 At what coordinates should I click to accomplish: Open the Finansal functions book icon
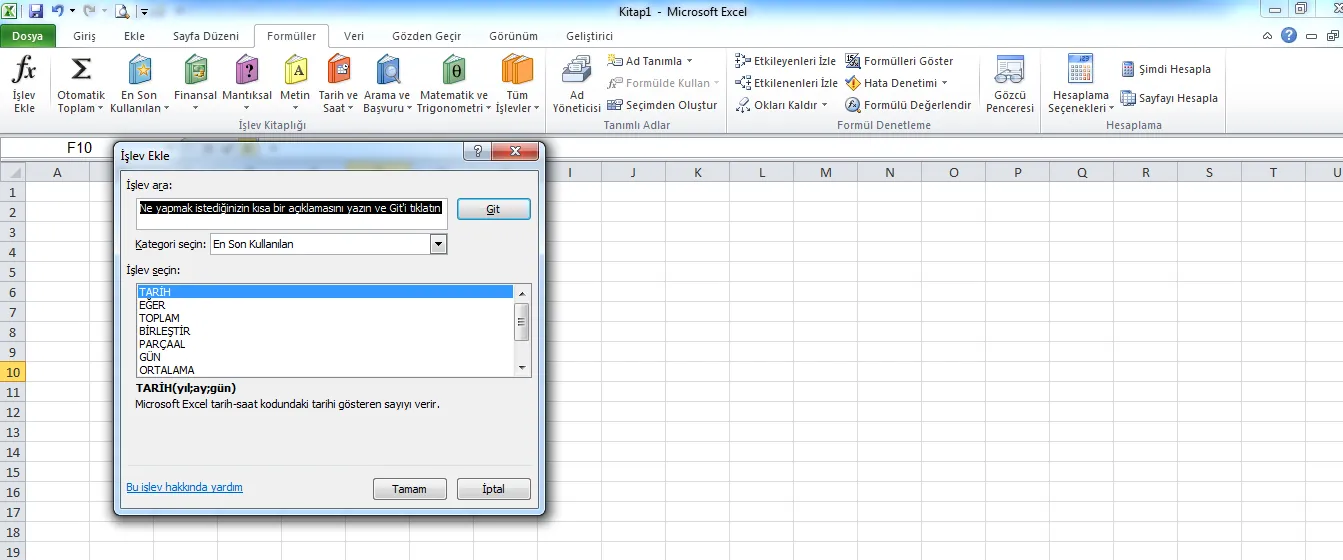(x=195, y=72)
